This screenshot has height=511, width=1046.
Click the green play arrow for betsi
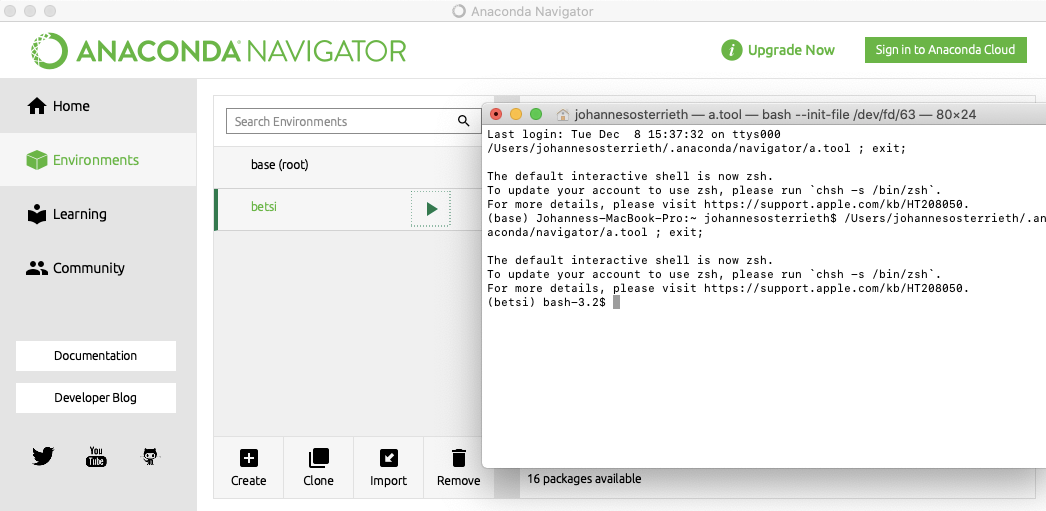coord(431,209)
